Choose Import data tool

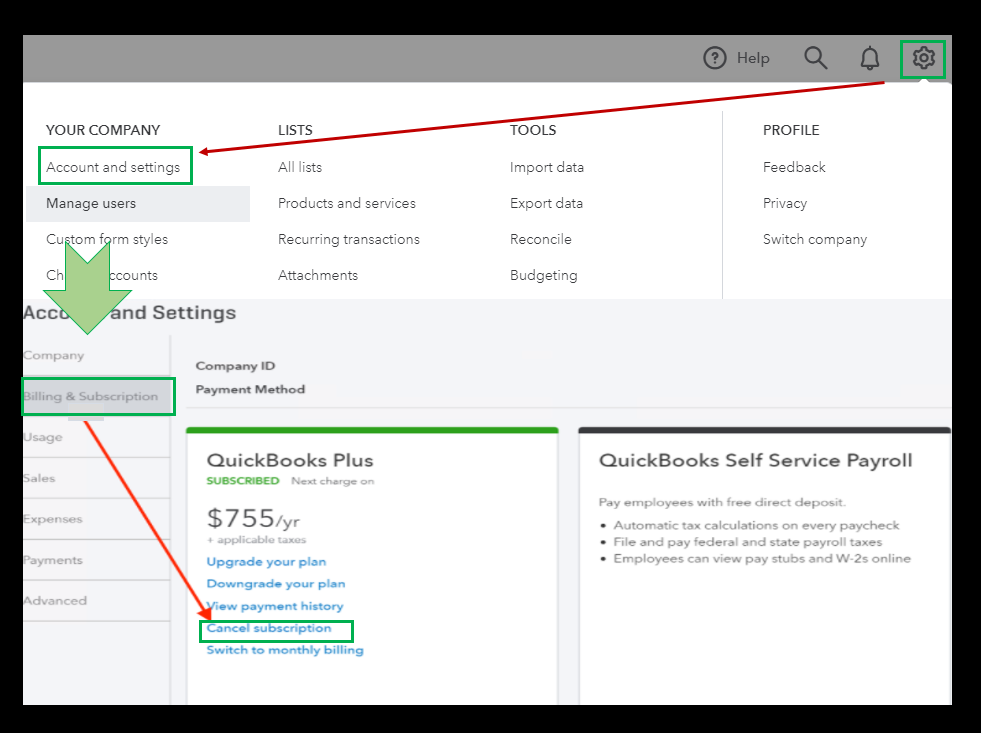[547, 167]
